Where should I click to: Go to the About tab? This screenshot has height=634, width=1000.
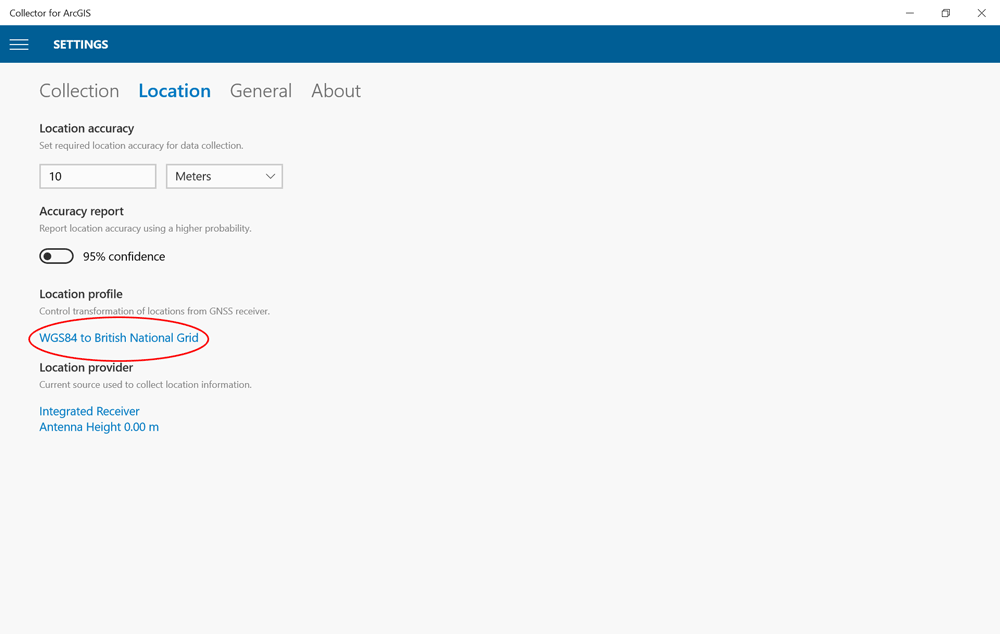[x=336, y=91]
